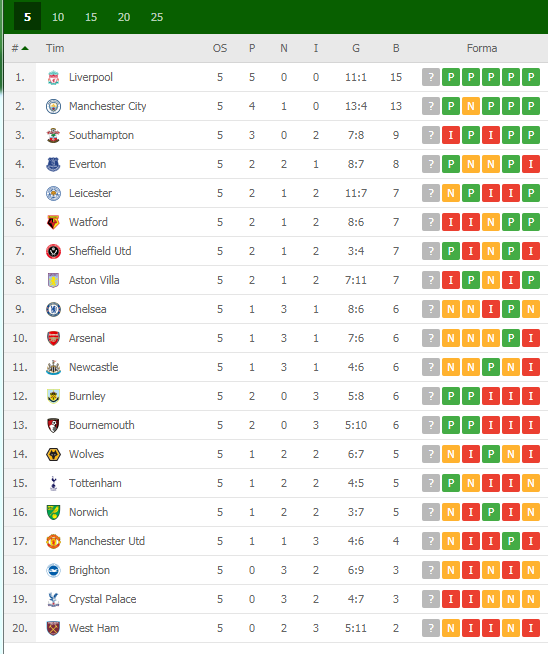Click the Everton club crest
Image resolution: width=548 pixels, height=654 pixels.
[x=53, y=164]
